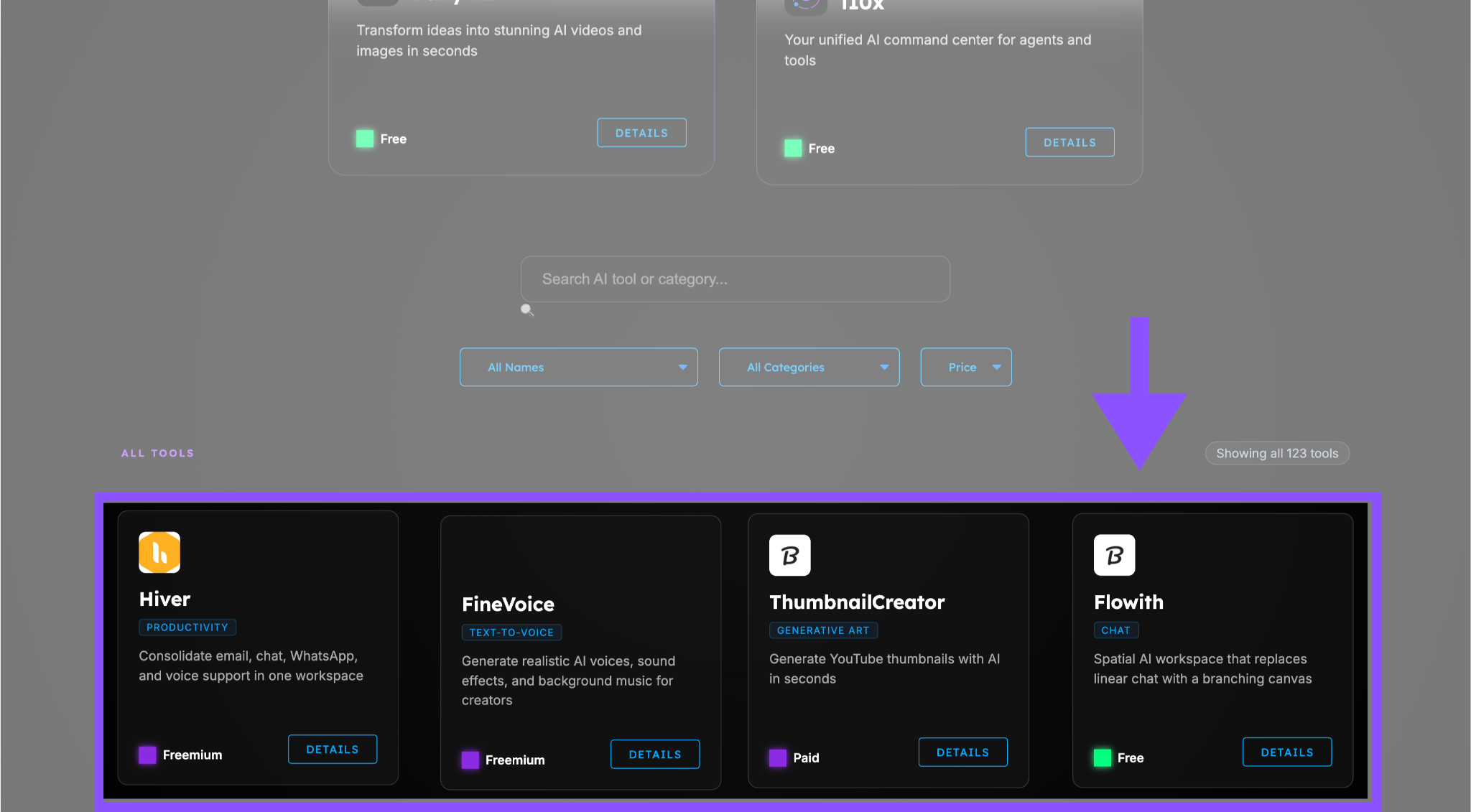Click the Hiver orange logo icon
The image size is (1471, 812).
tap(159, 552)
